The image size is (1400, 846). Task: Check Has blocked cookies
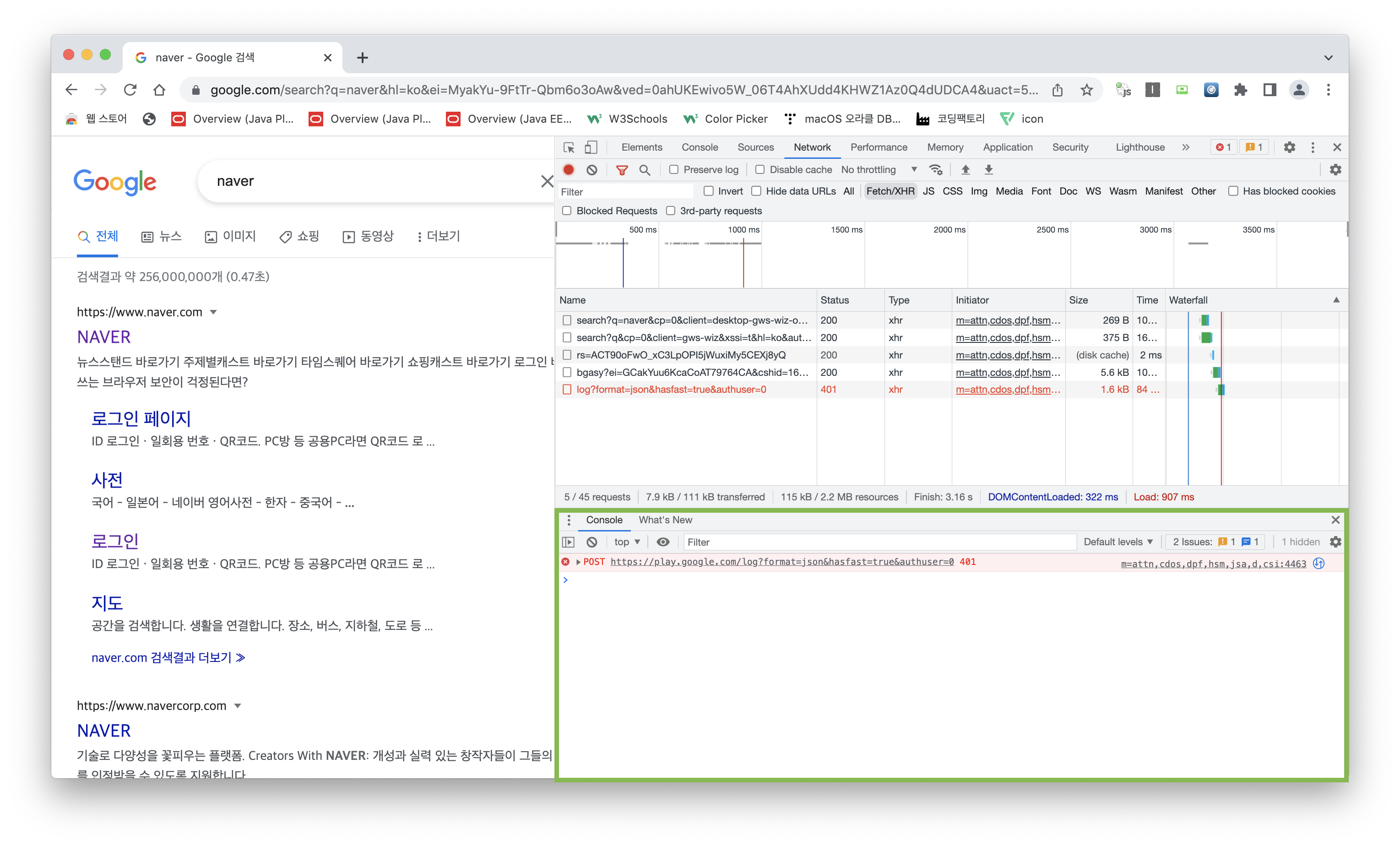click(1232, 191)
